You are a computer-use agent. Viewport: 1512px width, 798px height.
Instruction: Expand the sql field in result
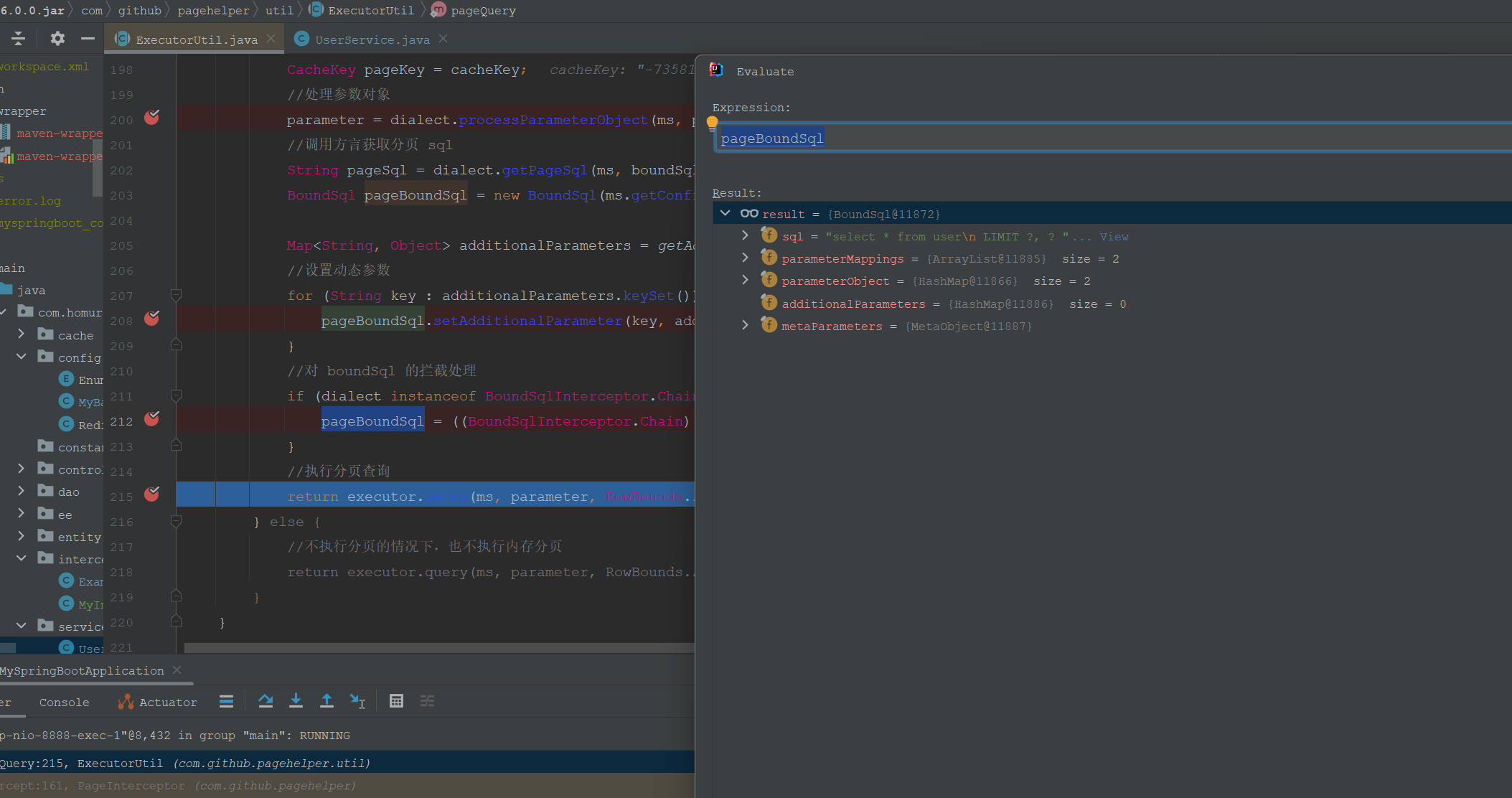click(745, 236)
